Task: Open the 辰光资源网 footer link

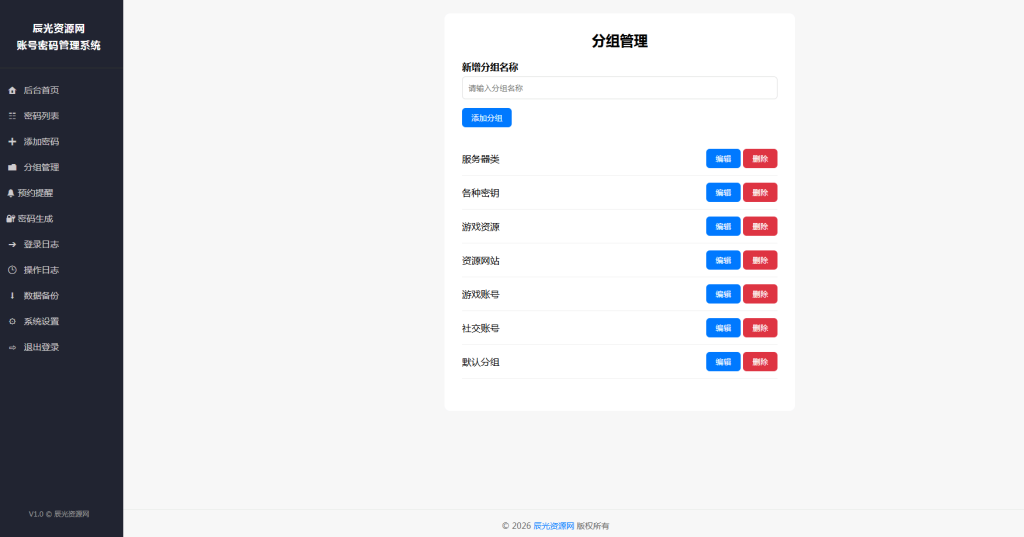Action: [553, 526]
